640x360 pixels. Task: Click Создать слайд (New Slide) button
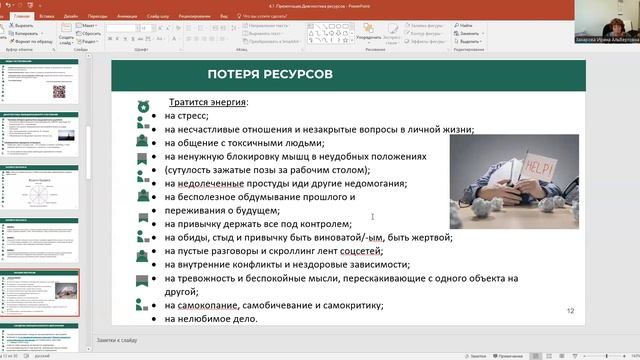(x=66, y=34)
